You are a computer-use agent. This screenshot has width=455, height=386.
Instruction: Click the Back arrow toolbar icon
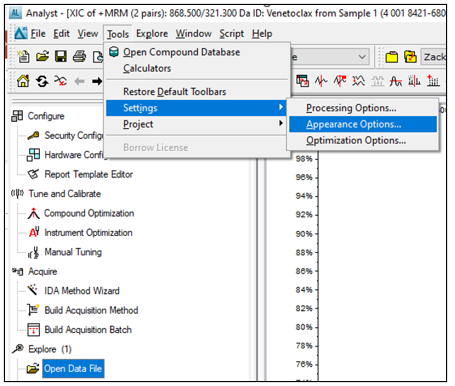coord(79,81)
